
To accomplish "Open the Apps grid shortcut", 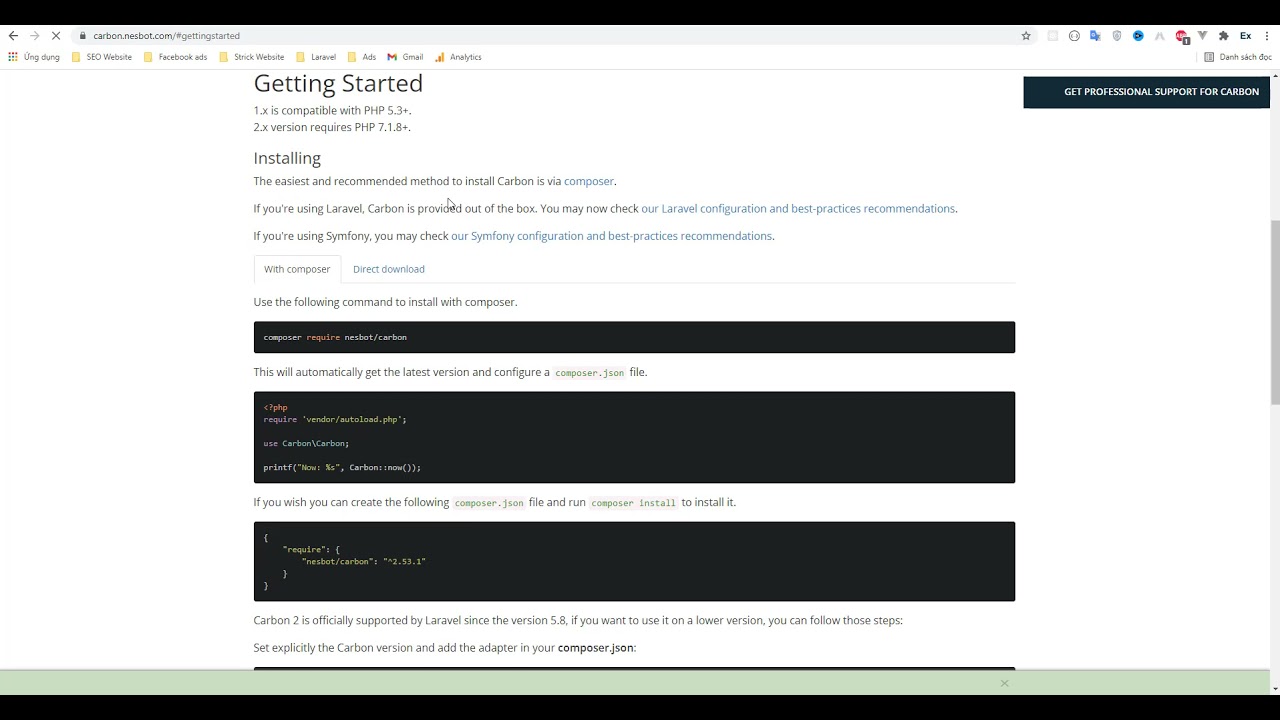I will [13, 57].
